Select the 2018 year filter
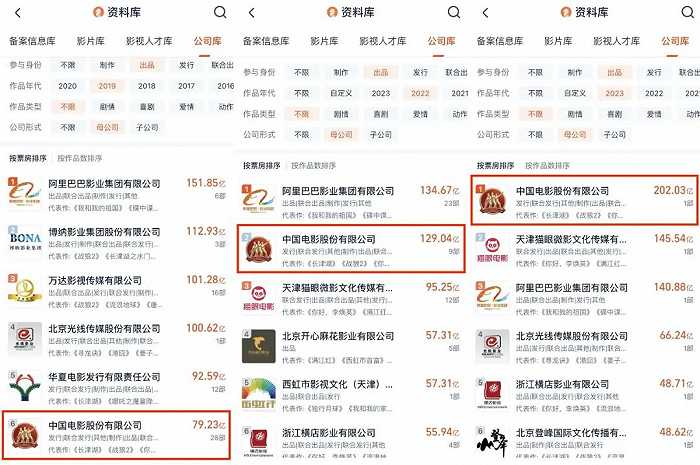The height and width of the screenshot is (465, 700). pos(147,86)
